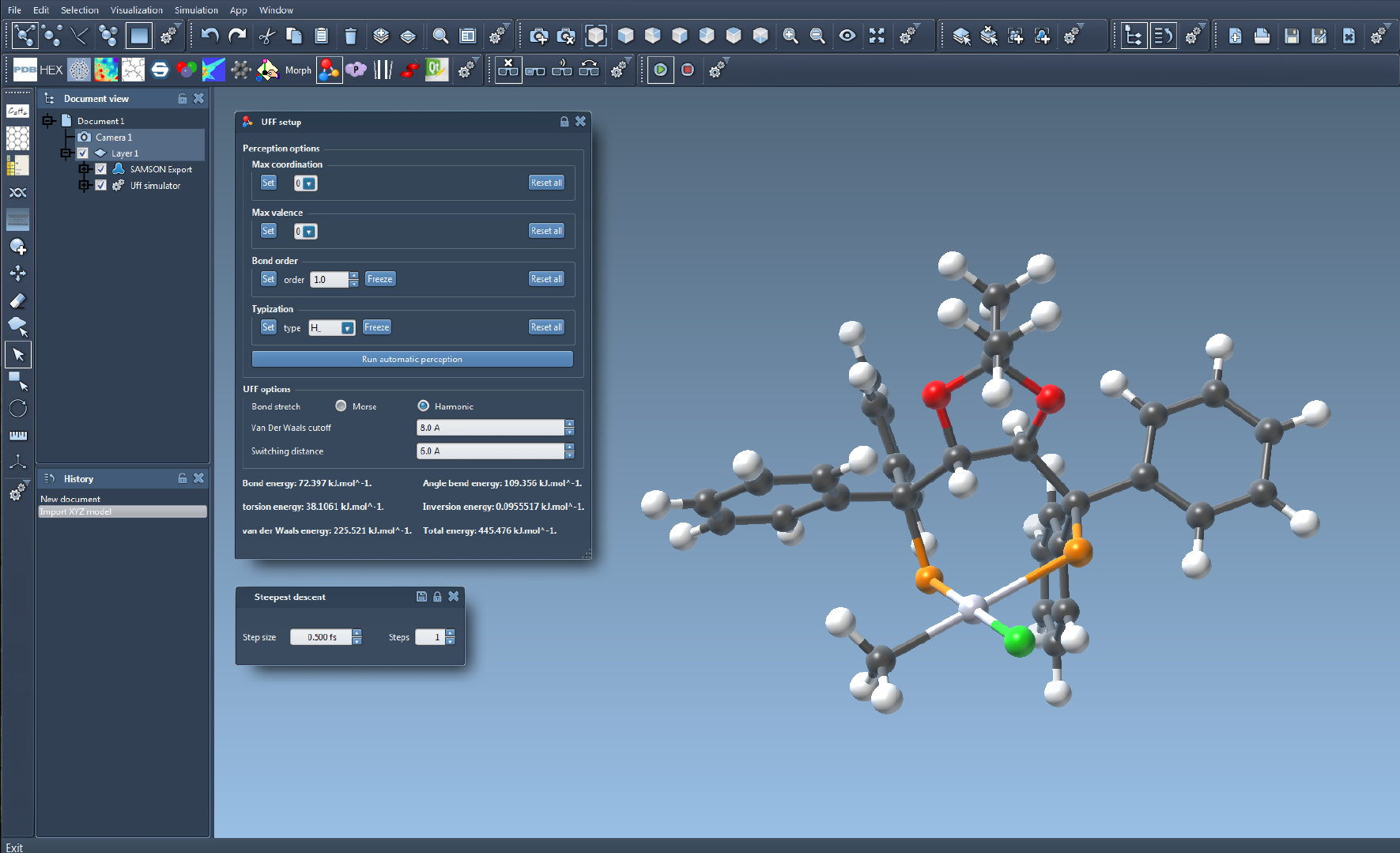The height and width of the screenshot is (853, 1400).
Task: Toggle the History list icon in toolbar
Action: tap(1163, 36)
